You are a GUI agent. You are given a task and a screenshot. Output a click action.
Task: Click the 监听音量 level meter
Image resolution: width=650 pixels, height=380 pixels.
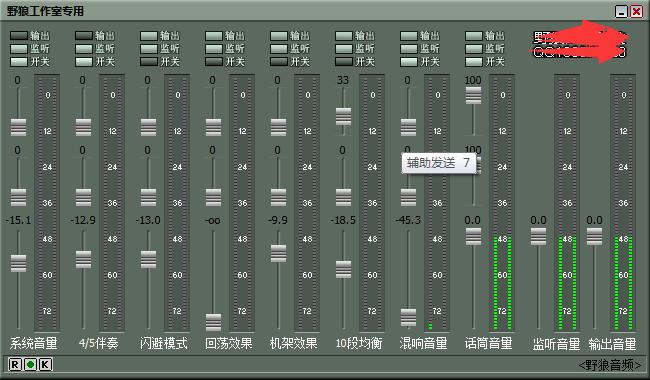567,203
